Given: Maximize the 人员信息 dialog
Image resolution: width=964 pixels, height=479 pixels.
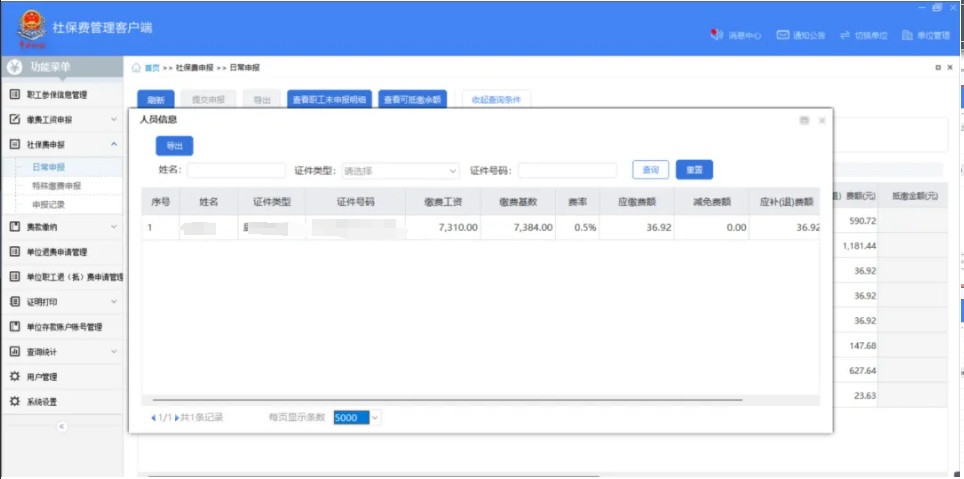Looking at the screenshot, I should 804,120.
